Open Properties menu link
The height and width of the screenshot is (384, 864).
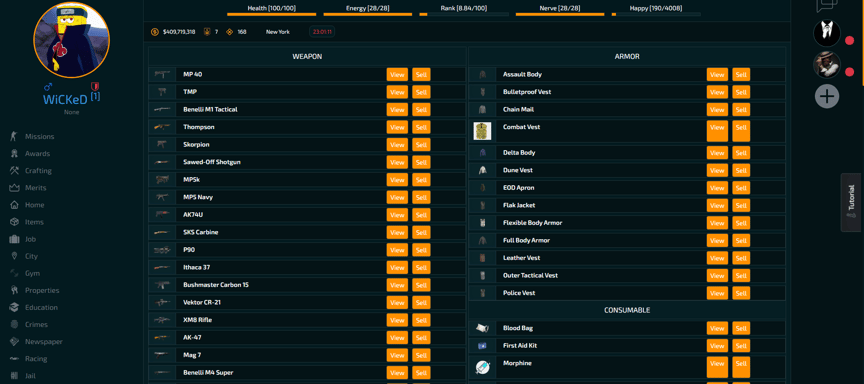point(42,290)
